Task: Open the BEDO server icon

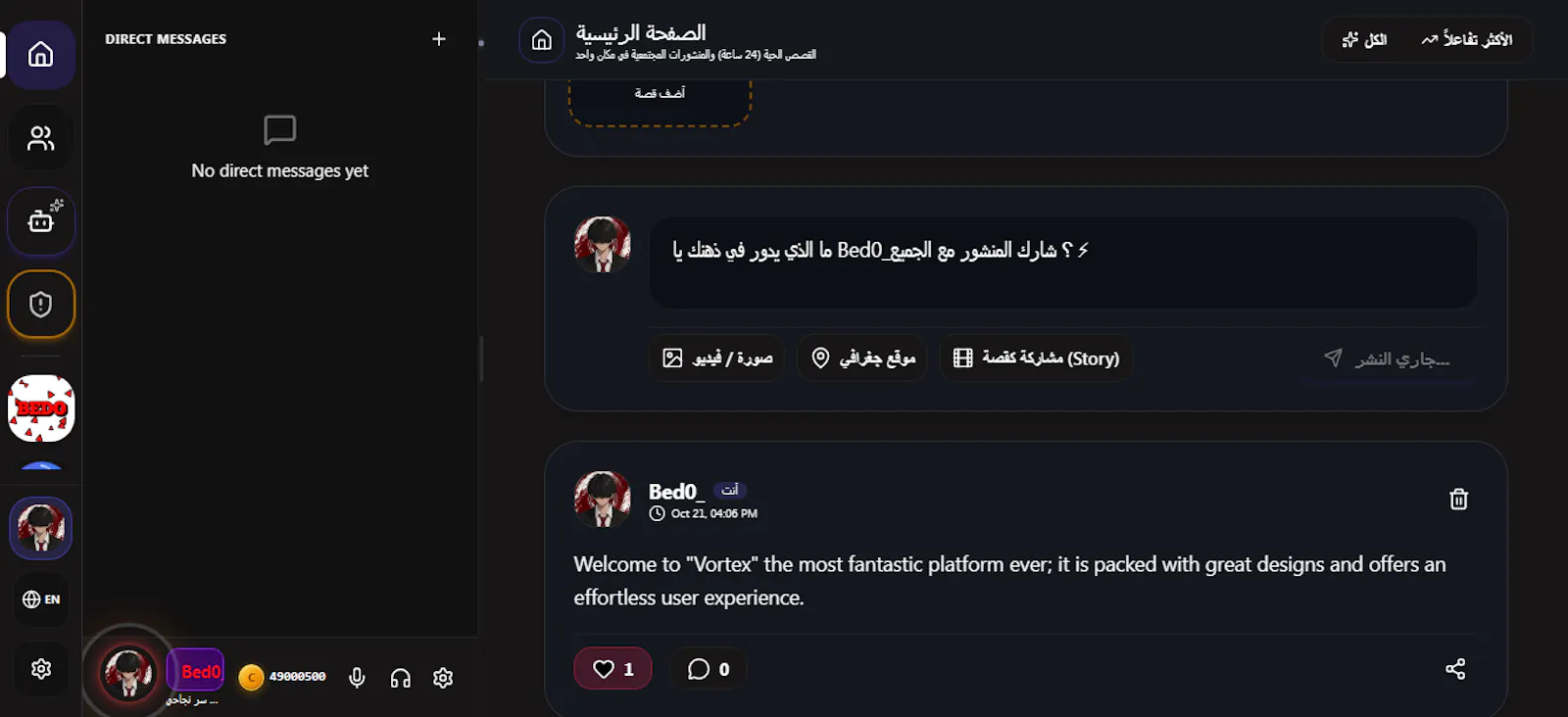Action: [x=41, y=408]
